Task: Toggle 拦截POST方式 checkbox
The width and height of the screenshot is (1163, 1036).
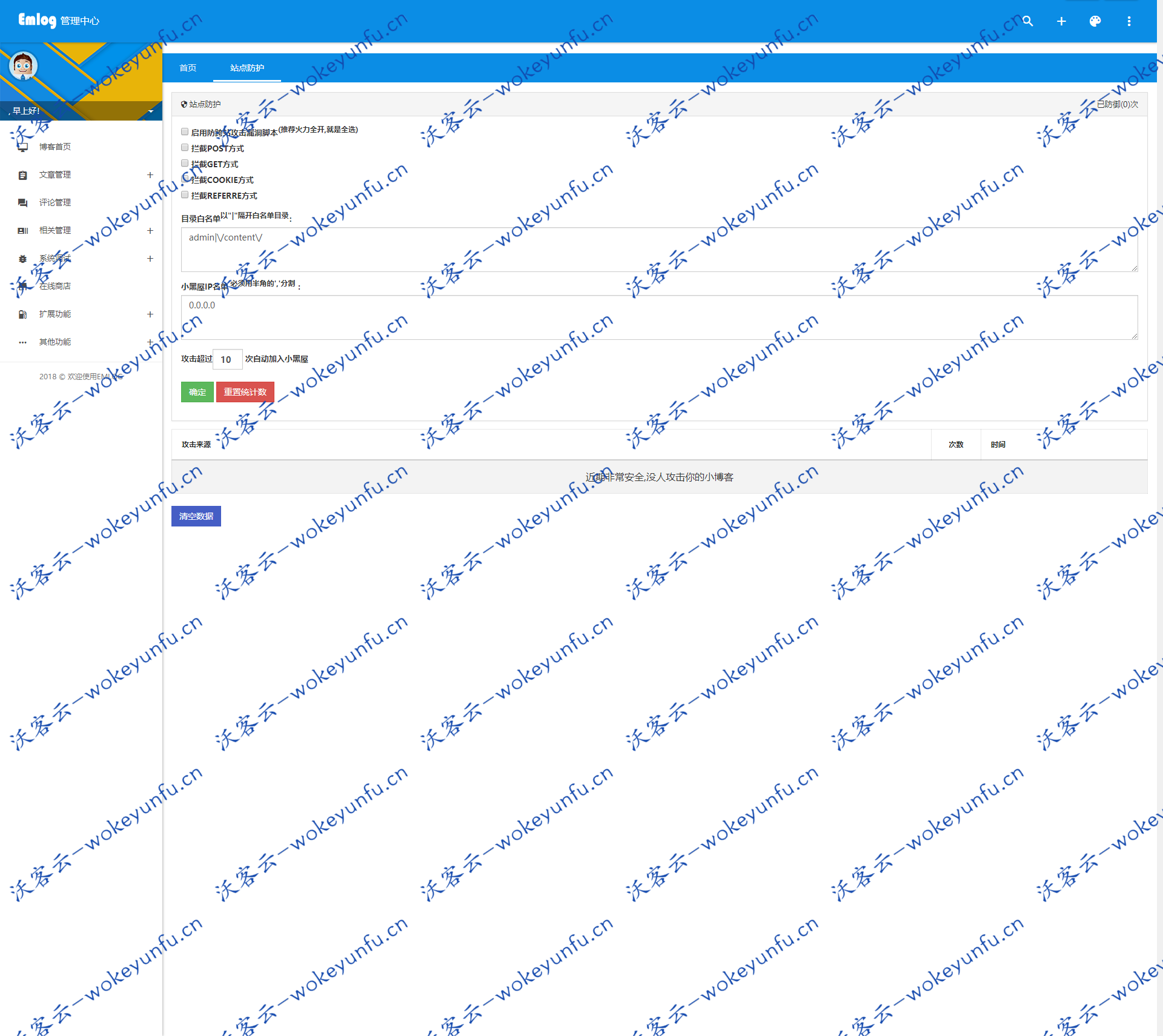Action: click(185, 147)
